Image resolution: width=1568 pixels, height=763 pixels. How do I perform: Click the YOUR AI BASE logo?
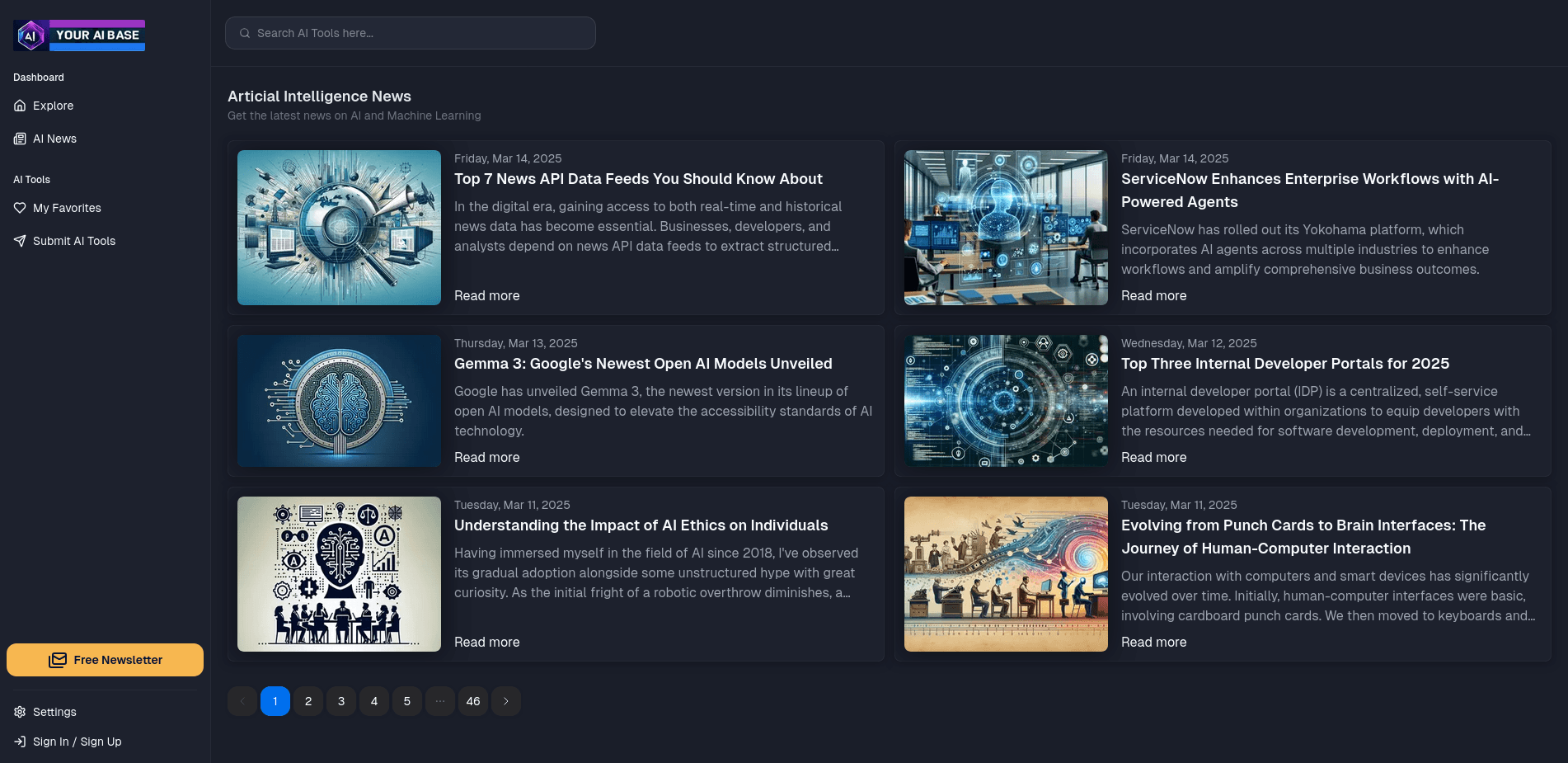pyautogui.click(x=78, y=35)
